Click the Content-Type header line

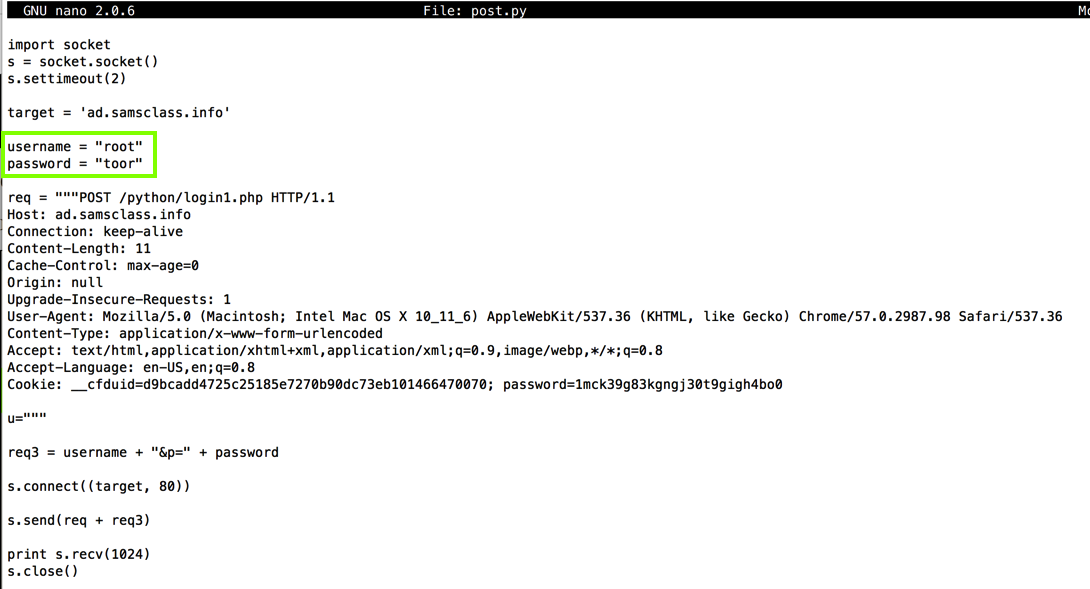(x=195, y=334)
